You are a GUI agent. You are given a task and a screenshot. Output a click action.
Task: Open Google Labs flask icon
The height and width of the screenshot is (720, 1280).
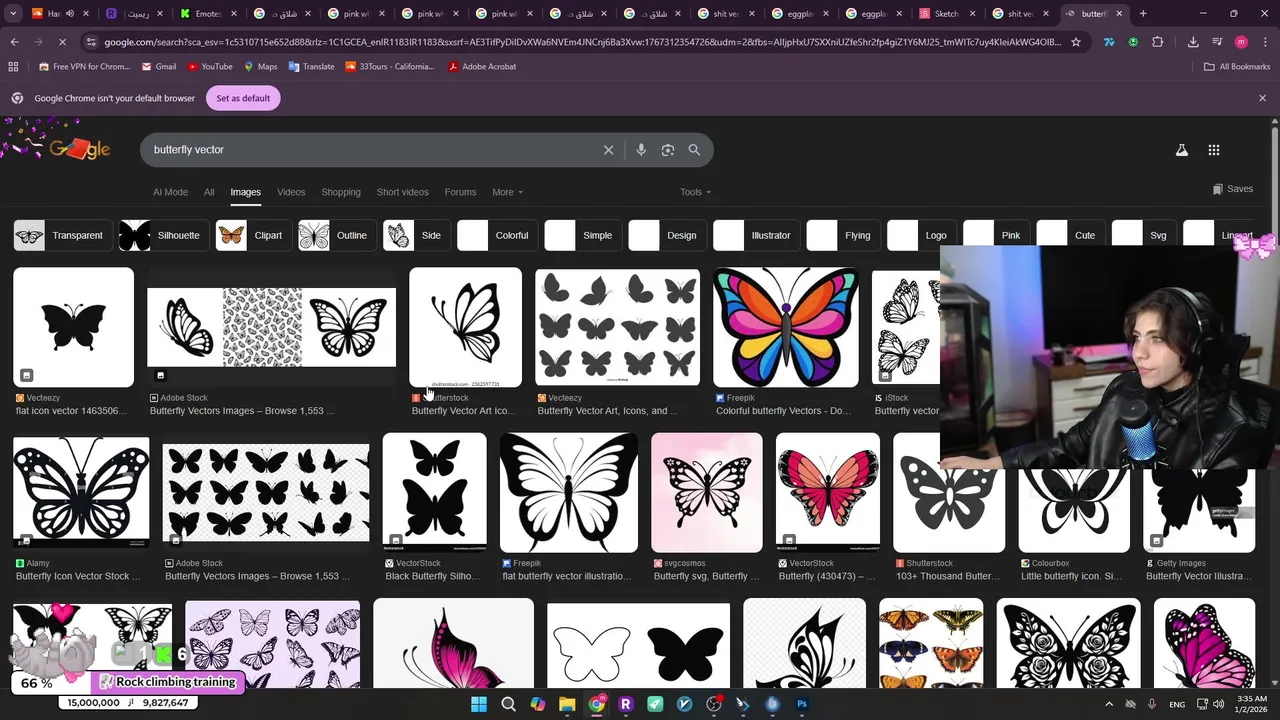(x=1181, y=150)
